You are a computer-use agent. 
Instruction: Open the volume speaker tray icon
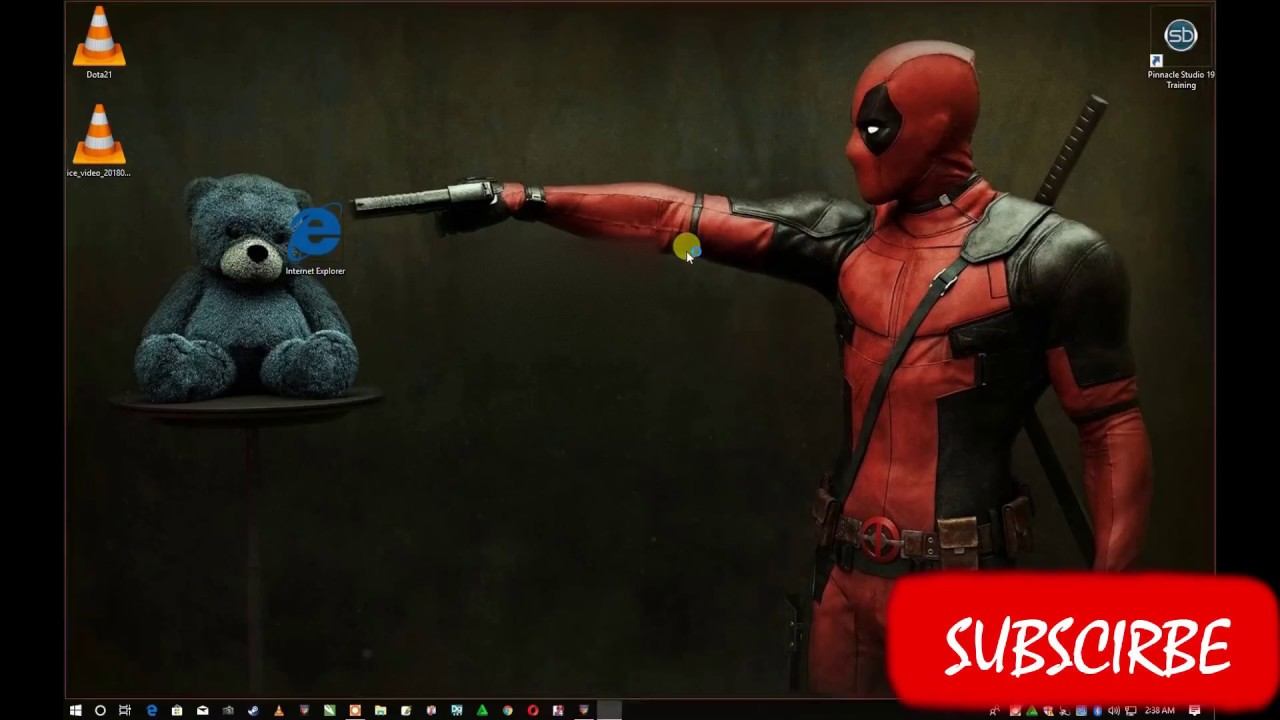click(1114, 711)
